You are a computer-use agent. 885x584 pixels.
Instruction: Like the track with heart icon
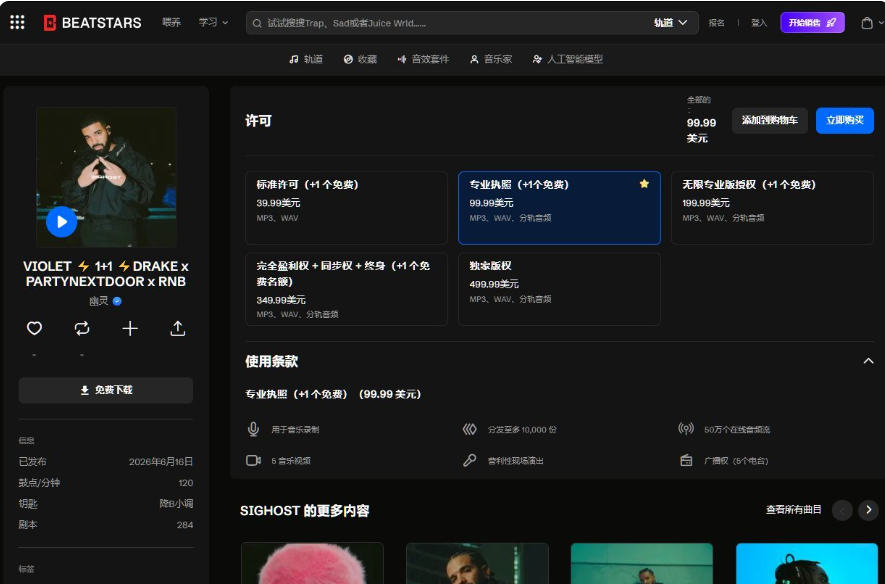point(34,328)
